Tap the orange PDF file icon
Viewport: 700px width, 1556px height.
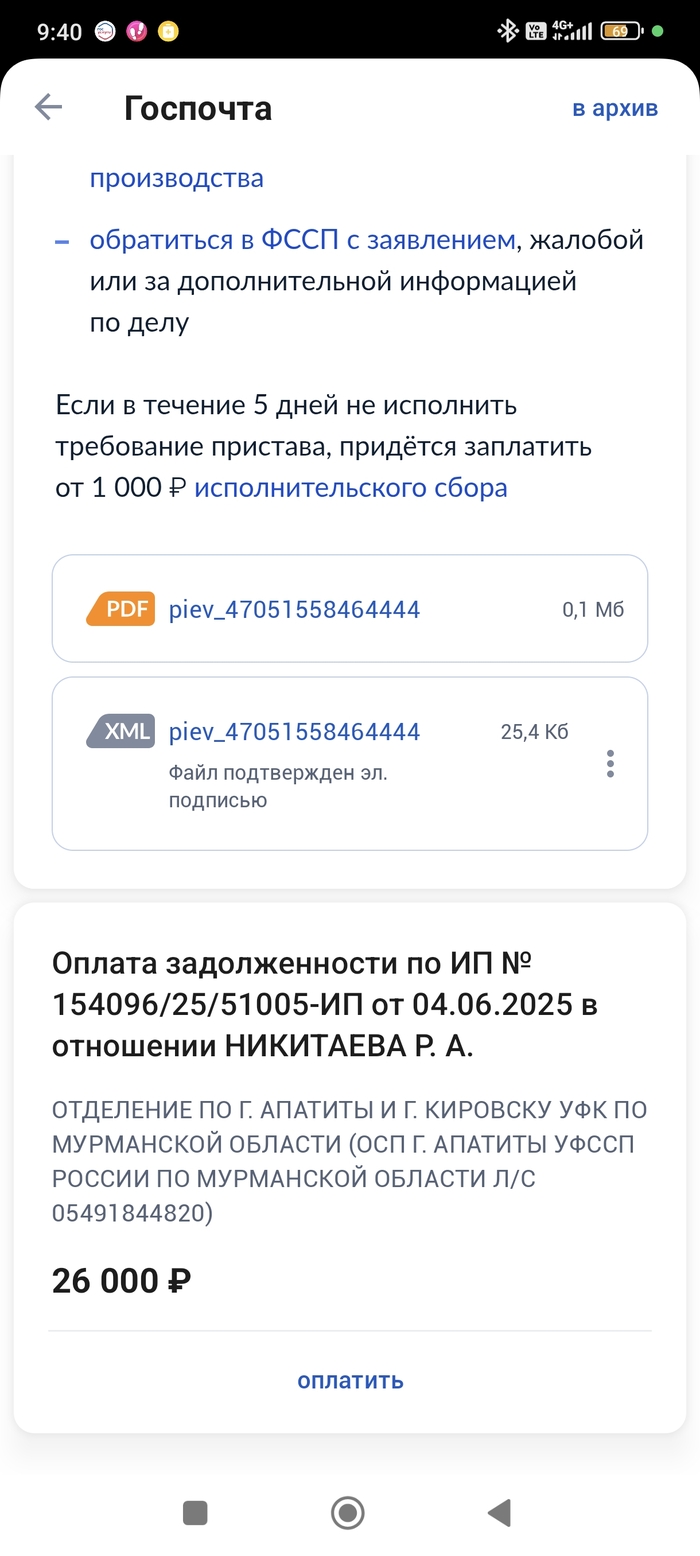[121, 609]
